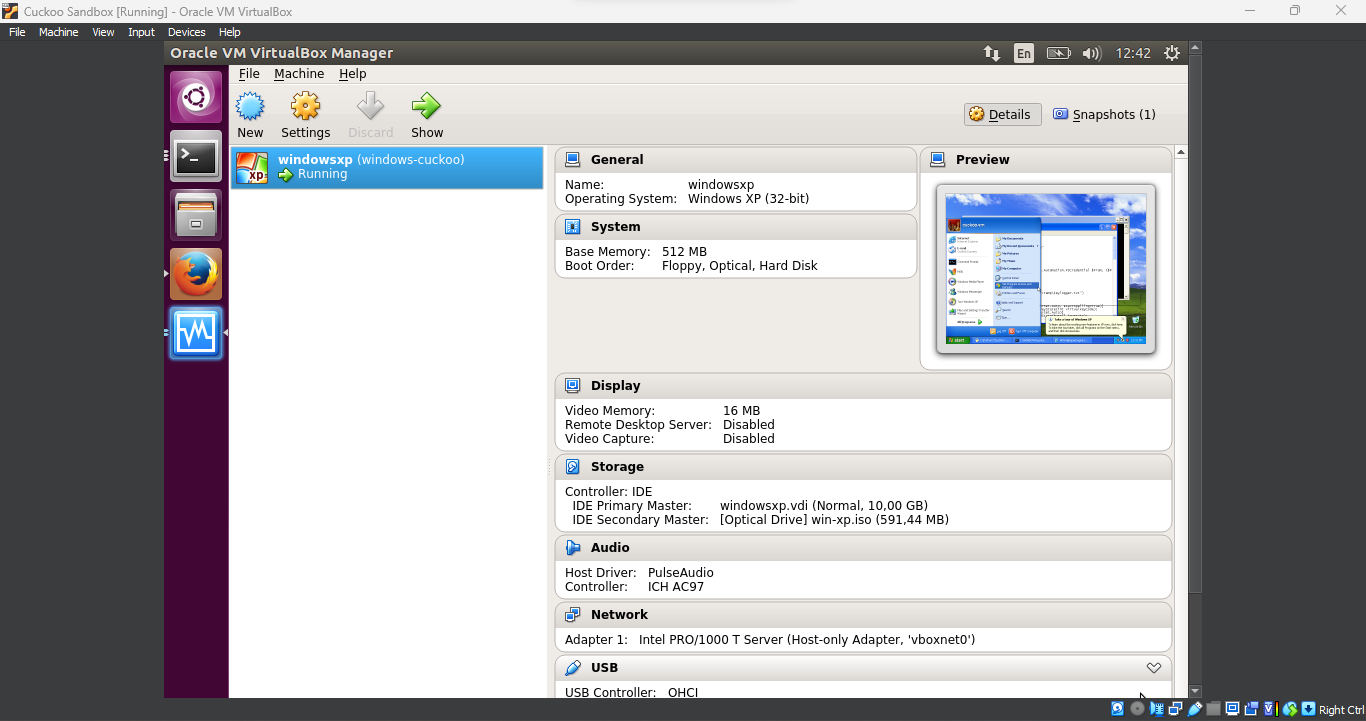This screenshot has height=721, width=1366.
Task: Click the USB devices status bar icon
Action: tap(1194, 709)
